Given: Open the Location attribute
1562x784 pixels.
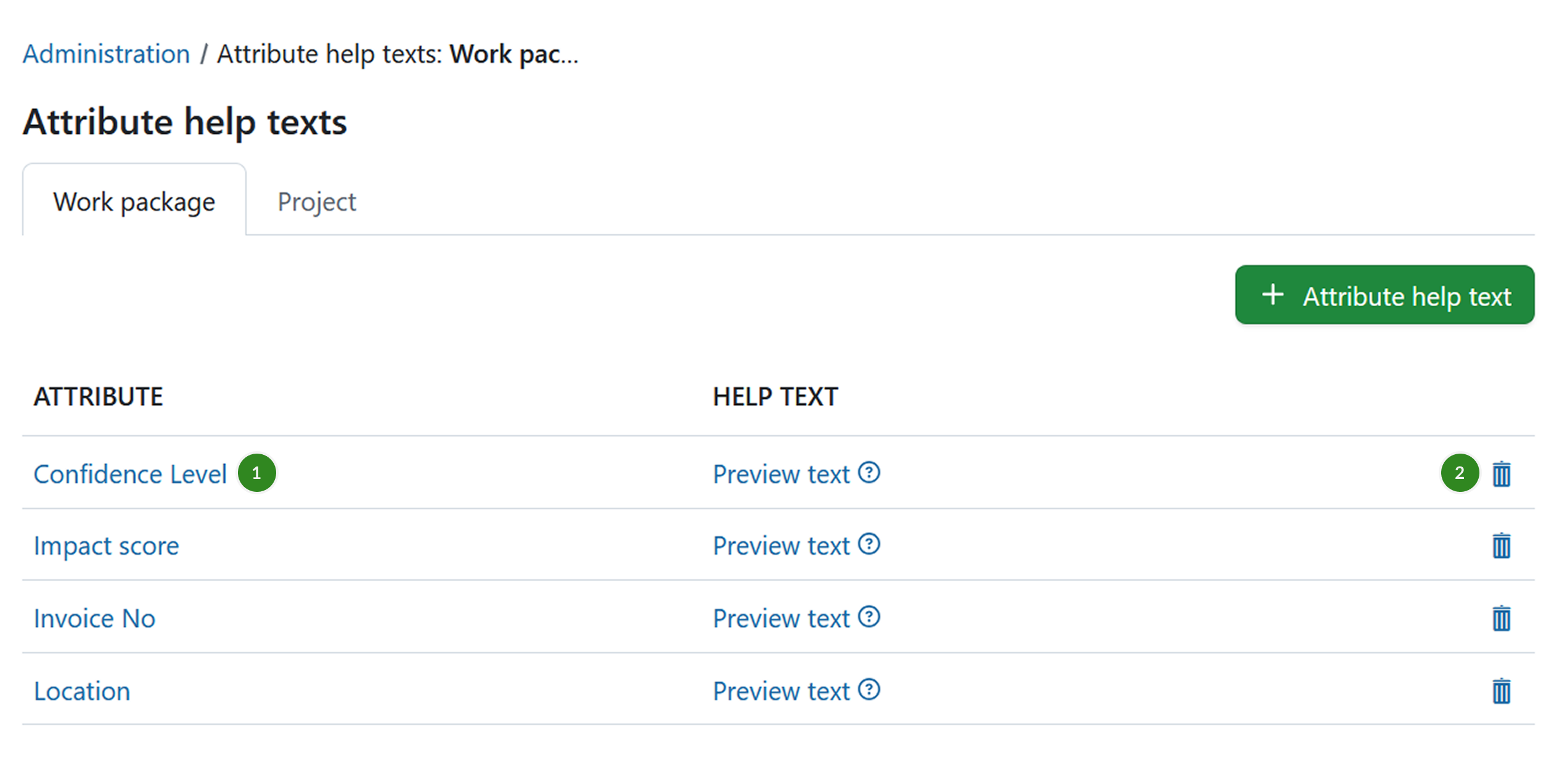Looking at the screenshot, I should click(x=82, y=690).
